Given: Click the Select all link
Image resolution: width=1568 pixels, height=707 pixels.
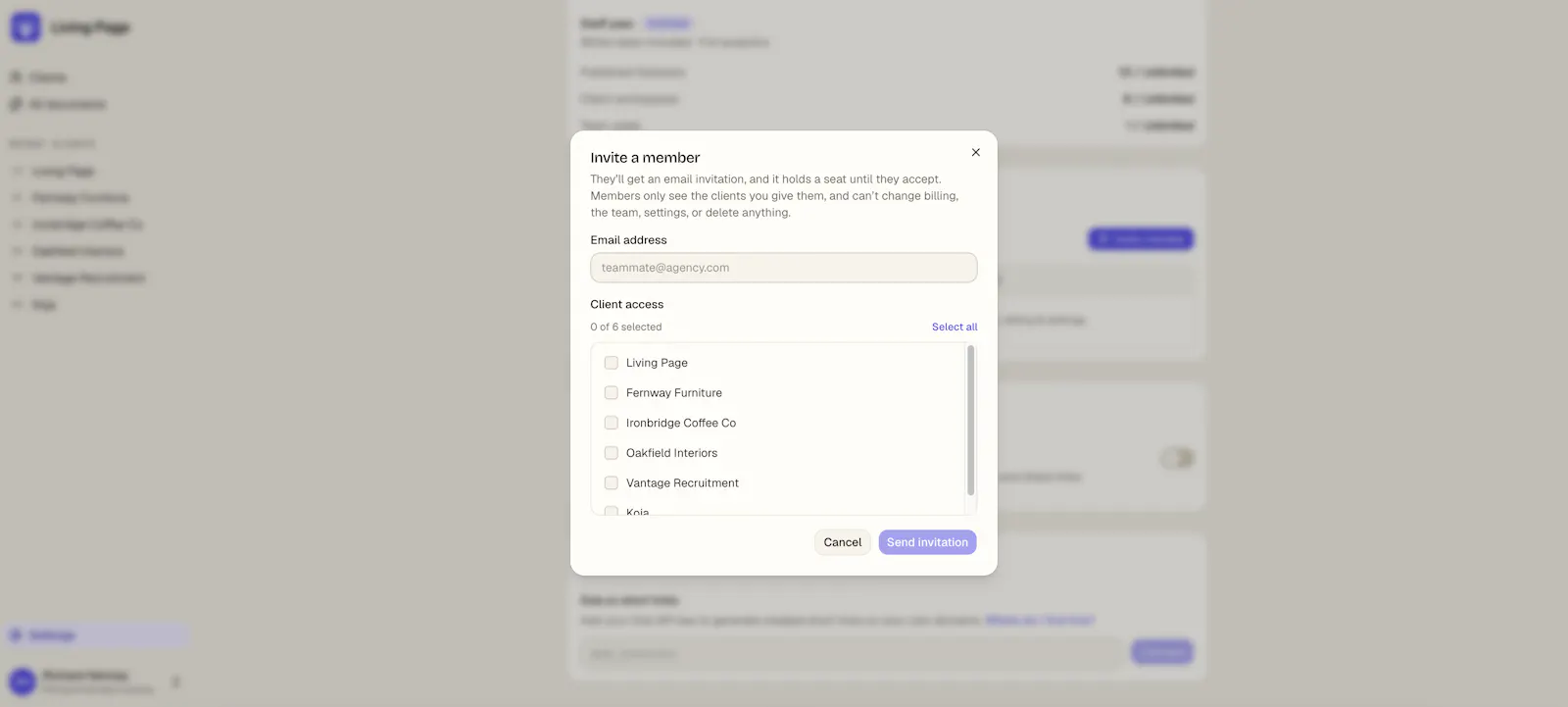Looking at the screenshot, I should pyautogui.click(x=955, y=327).
